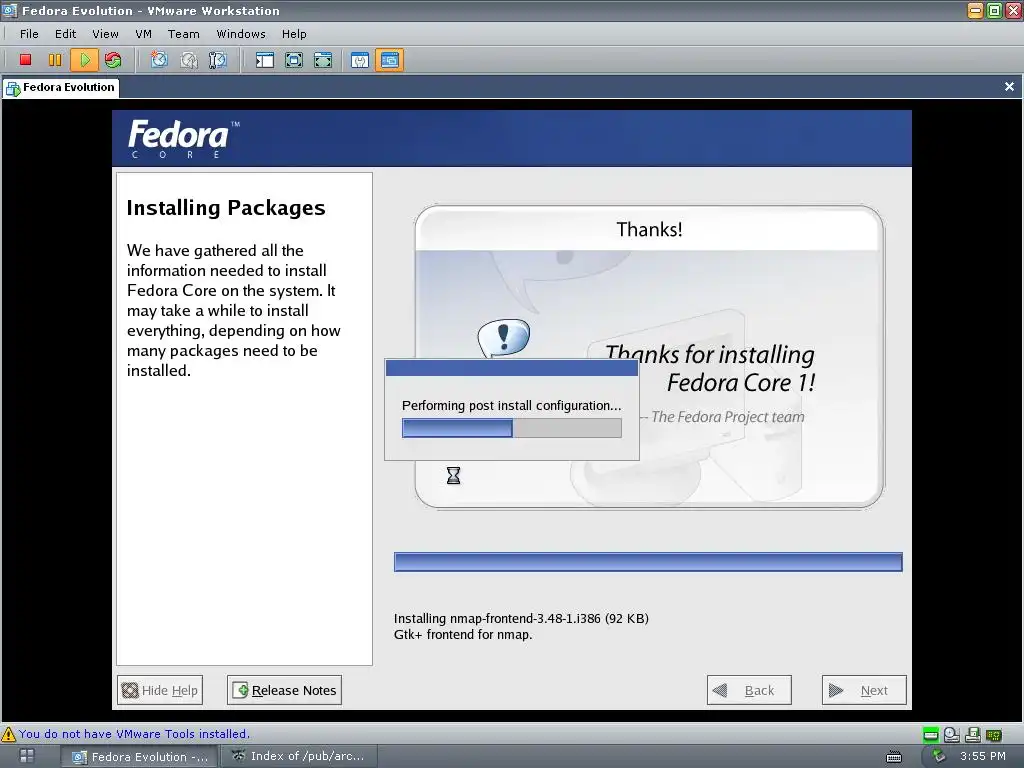This screenshot has width=1024, height=768.
Task: Click the Hide Help button
Action: pos(160,690)
